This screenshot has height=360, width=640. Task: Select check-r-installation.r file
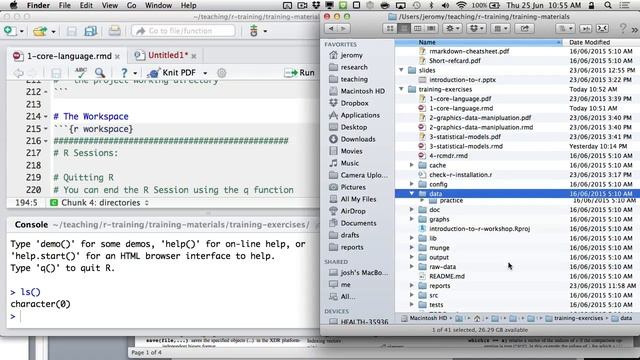pos(460,175)
